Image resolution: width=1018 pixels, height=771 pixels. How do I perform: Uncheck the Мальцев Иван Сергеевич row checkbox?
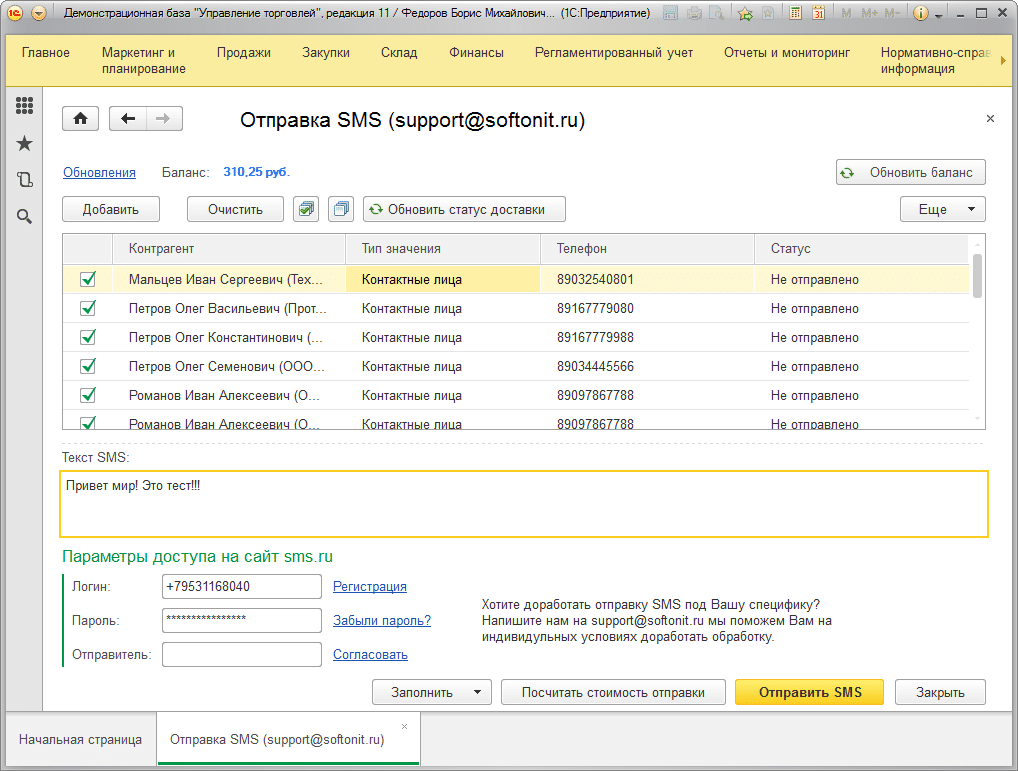click(88, 280)
